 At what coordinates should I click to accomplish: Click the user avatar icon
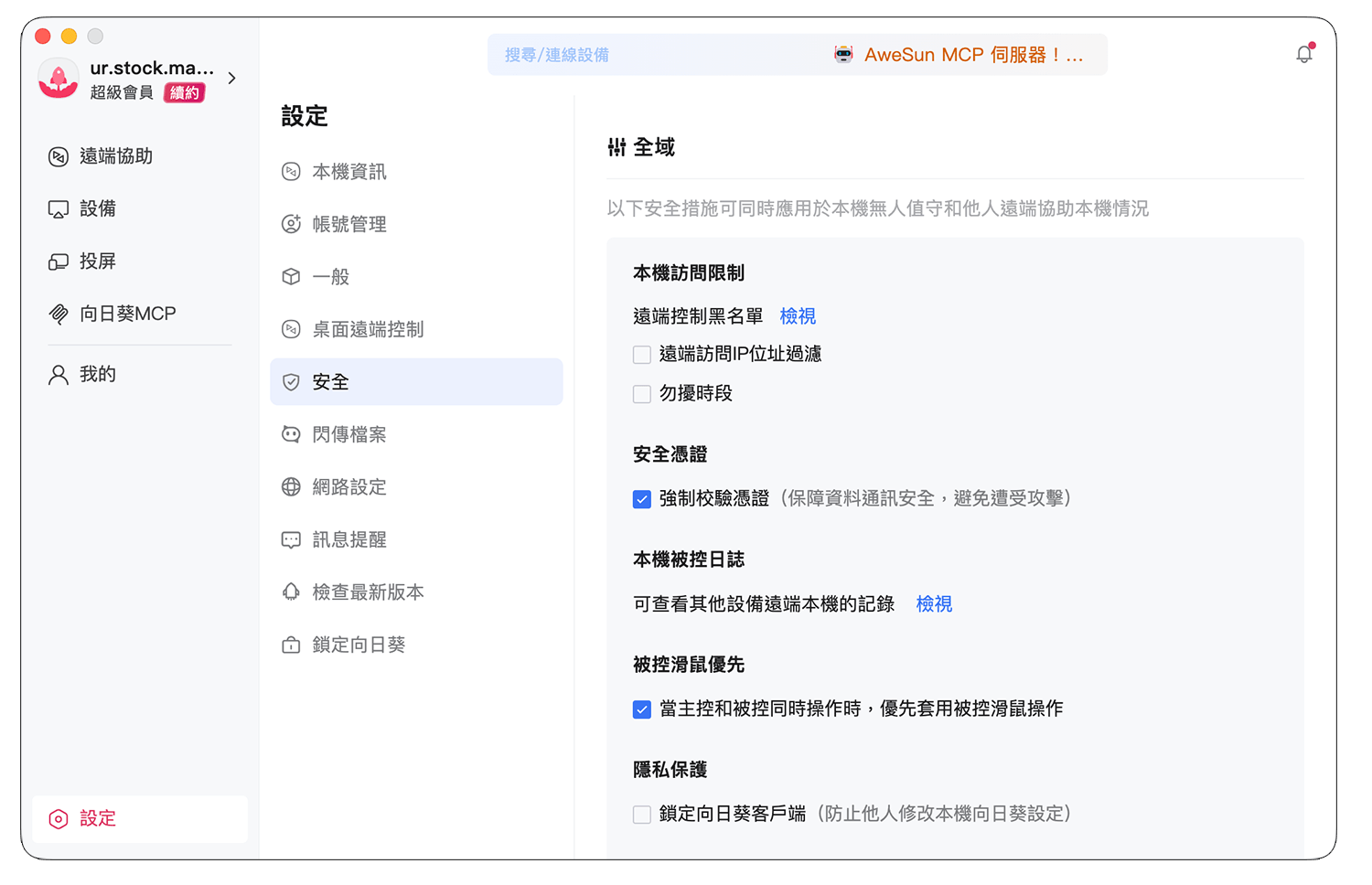(59, 79)
